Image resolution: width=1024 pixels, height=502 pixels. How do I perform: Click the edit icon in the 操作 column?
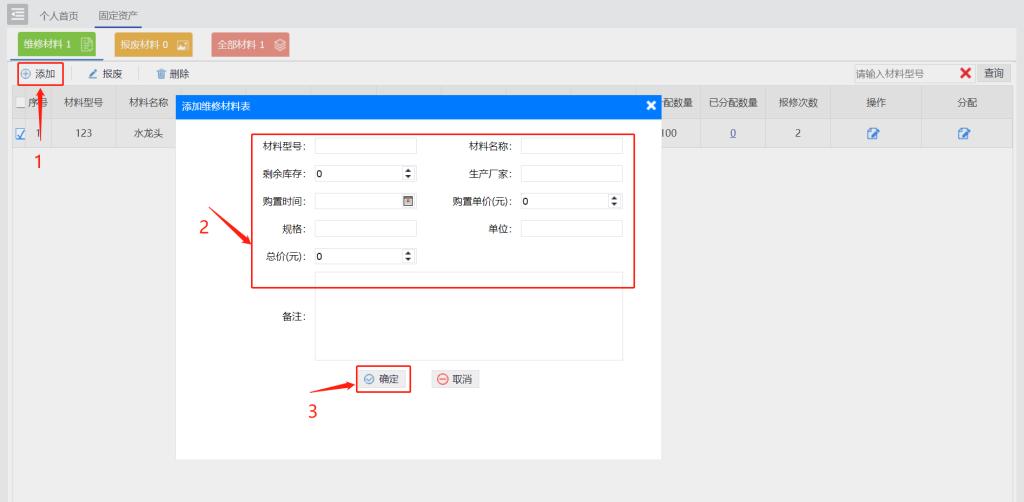point(873,133)
